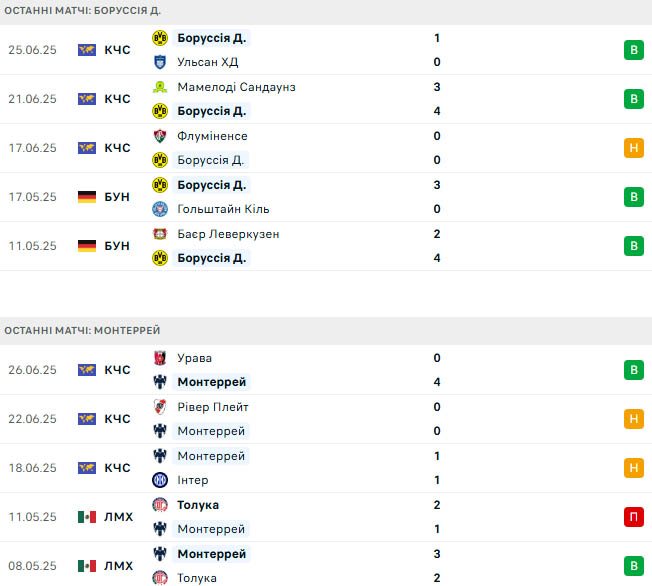652x586 pixels.
Task: Click Inter club logo
Action: tap(160, 480)
